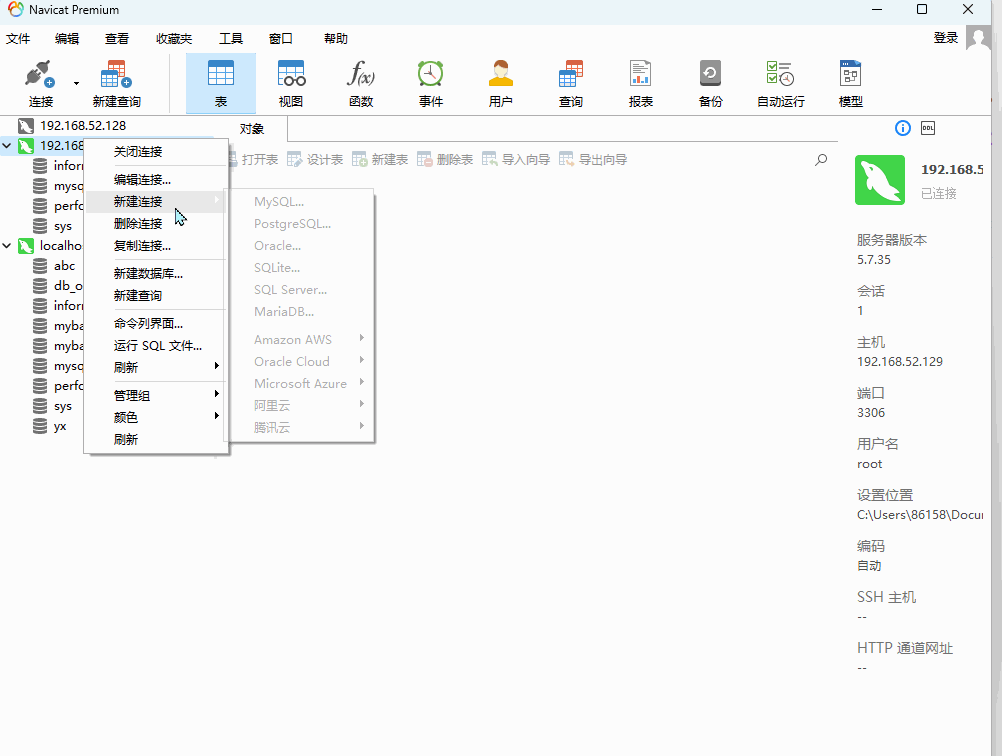Expand the Microsoft Azure submenu
This screenshot has width=1002, height=756.
[x=302, y=384]
